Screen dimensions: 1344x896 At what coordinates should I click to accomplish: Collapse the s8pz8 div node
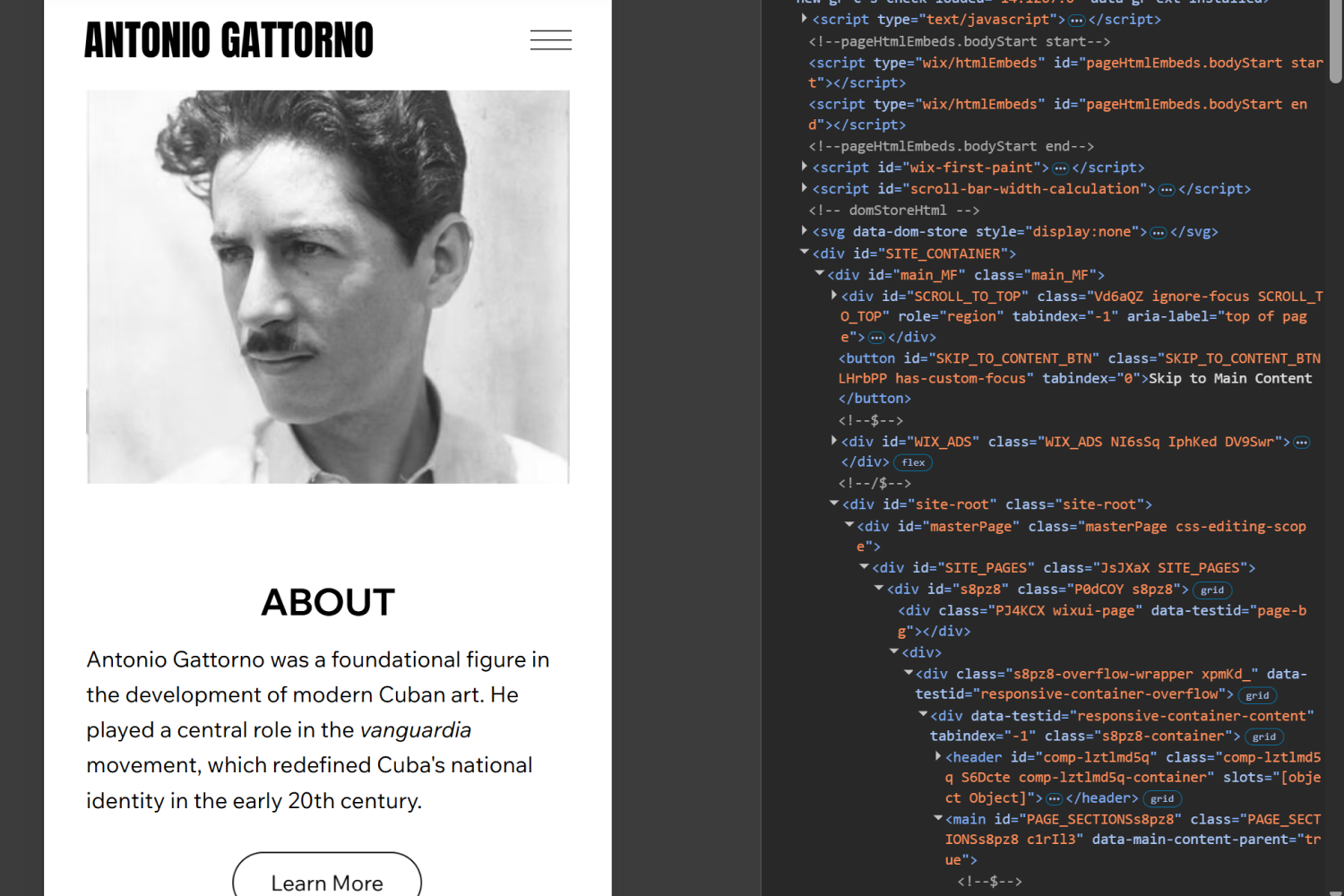878,589
